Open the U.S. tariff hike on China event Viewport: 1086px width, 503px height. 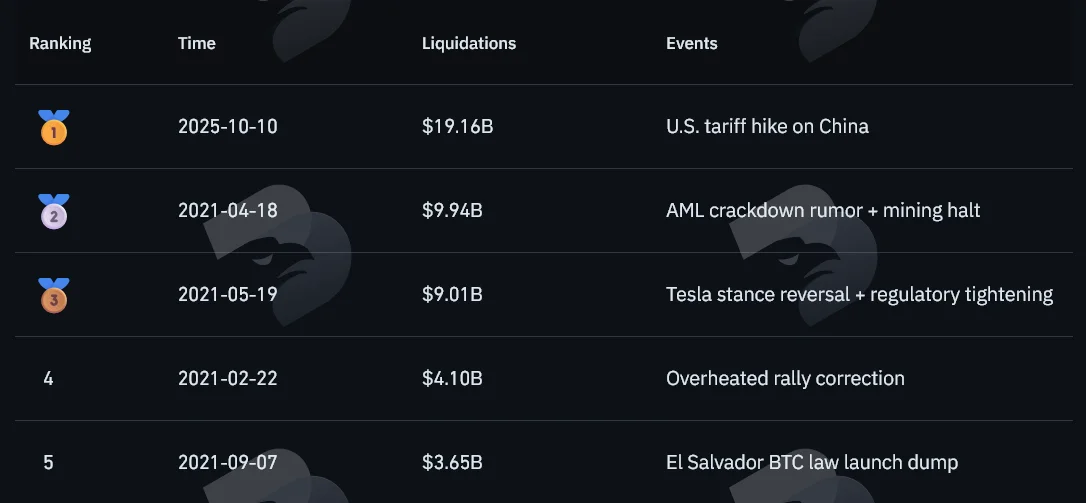point(767,127)
